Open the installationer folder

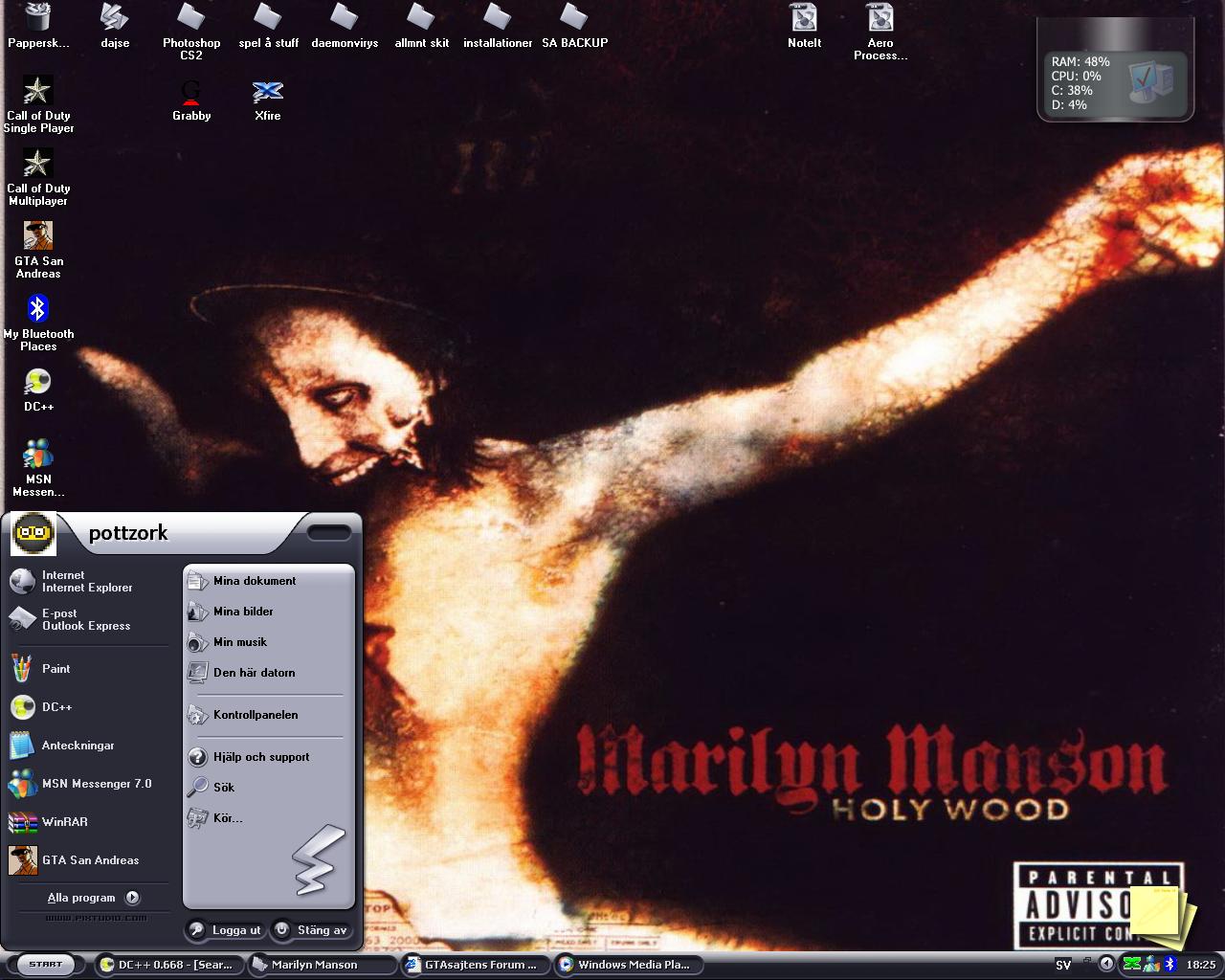pos(498,26)
